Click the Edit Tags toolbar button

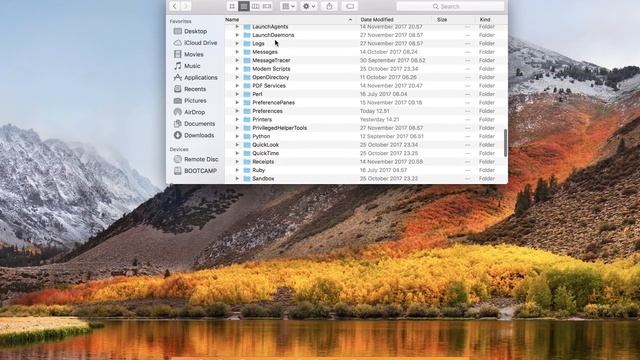350,6
